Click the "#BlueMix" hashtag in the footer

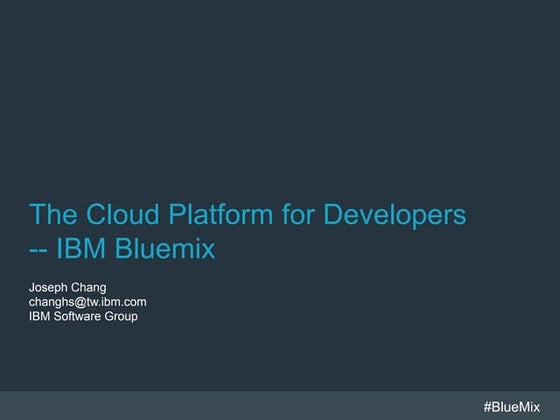pos(511,407)
